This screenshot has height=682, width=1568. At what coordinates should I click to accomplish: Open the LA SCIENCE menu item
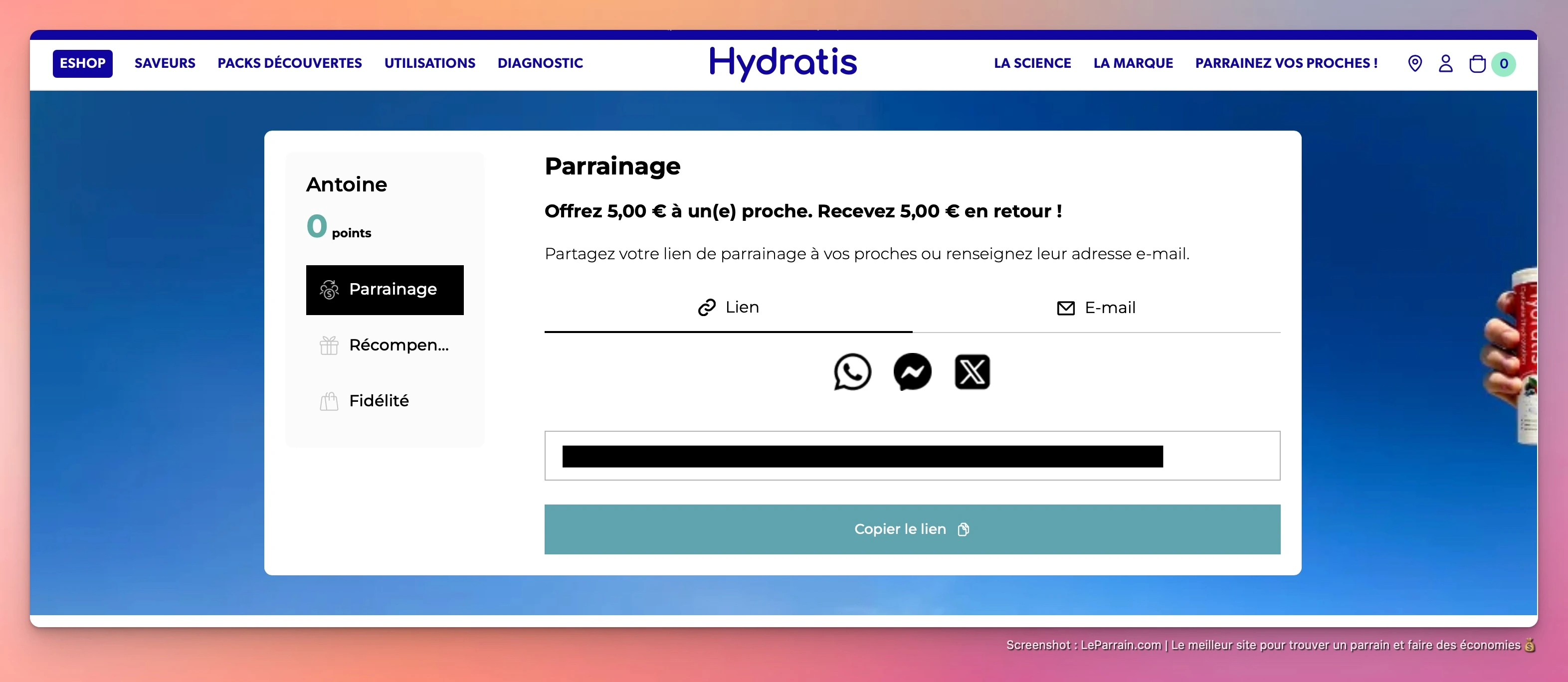1032,63
